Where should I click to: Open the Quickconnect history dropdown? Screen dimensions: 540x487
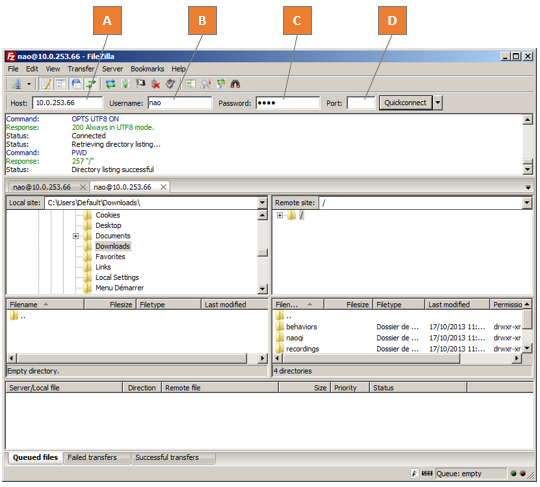[438, 103]
